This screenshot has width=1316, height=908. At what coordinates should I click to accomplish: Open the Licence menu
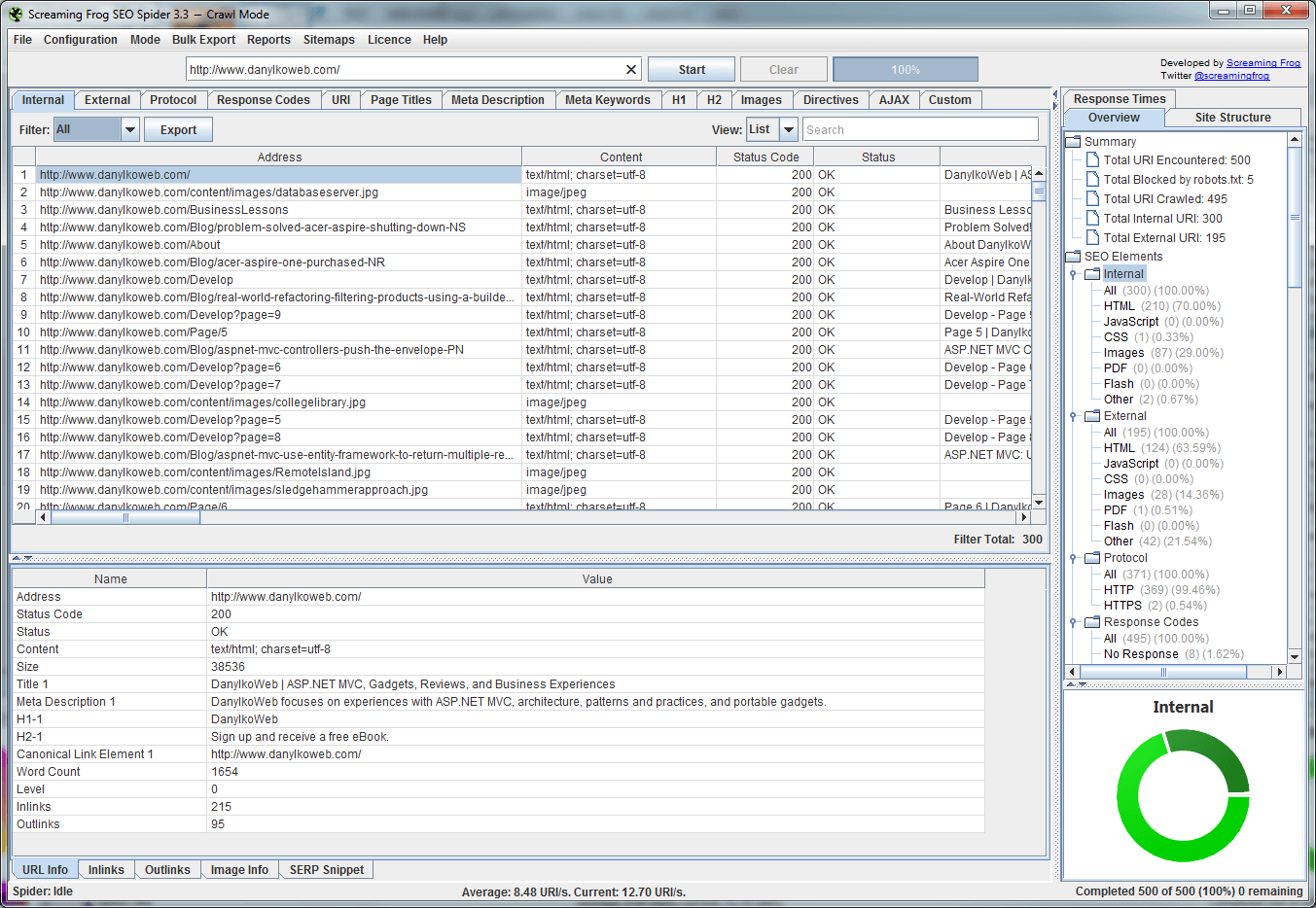pos(389,40)
